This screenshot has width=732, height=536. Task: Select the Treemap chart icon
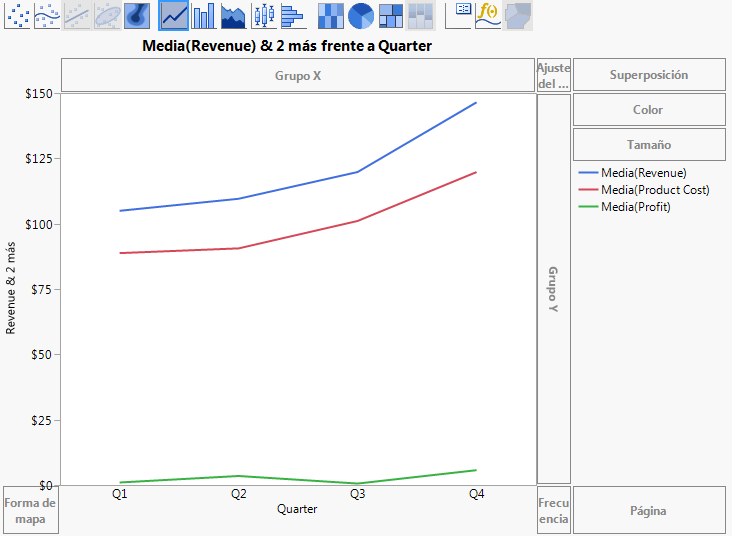[x=391, y=15]
